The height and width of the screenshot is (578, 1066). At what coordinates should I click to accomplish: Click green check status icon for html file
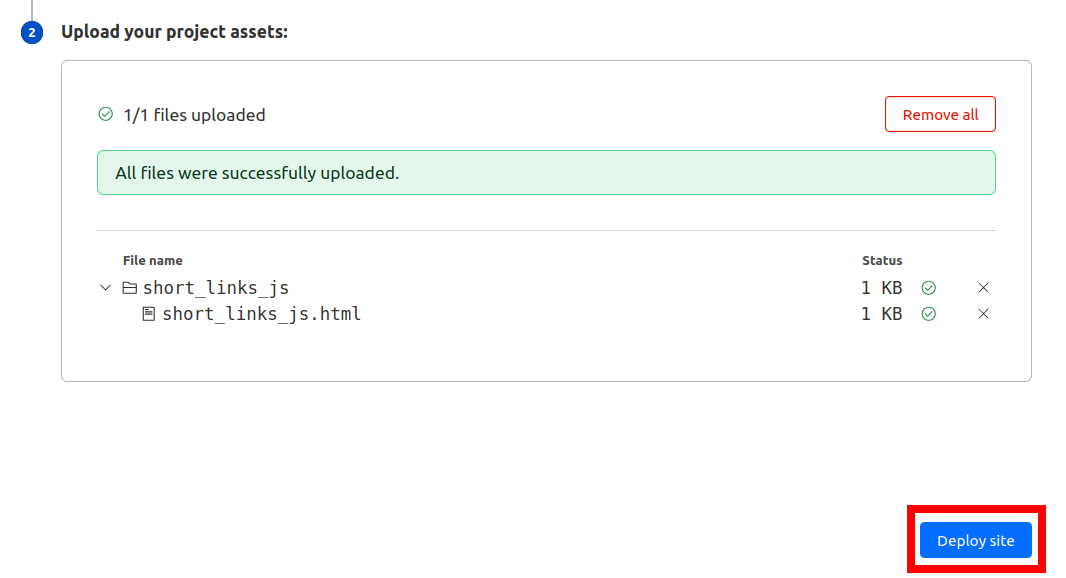click(929, 313)
